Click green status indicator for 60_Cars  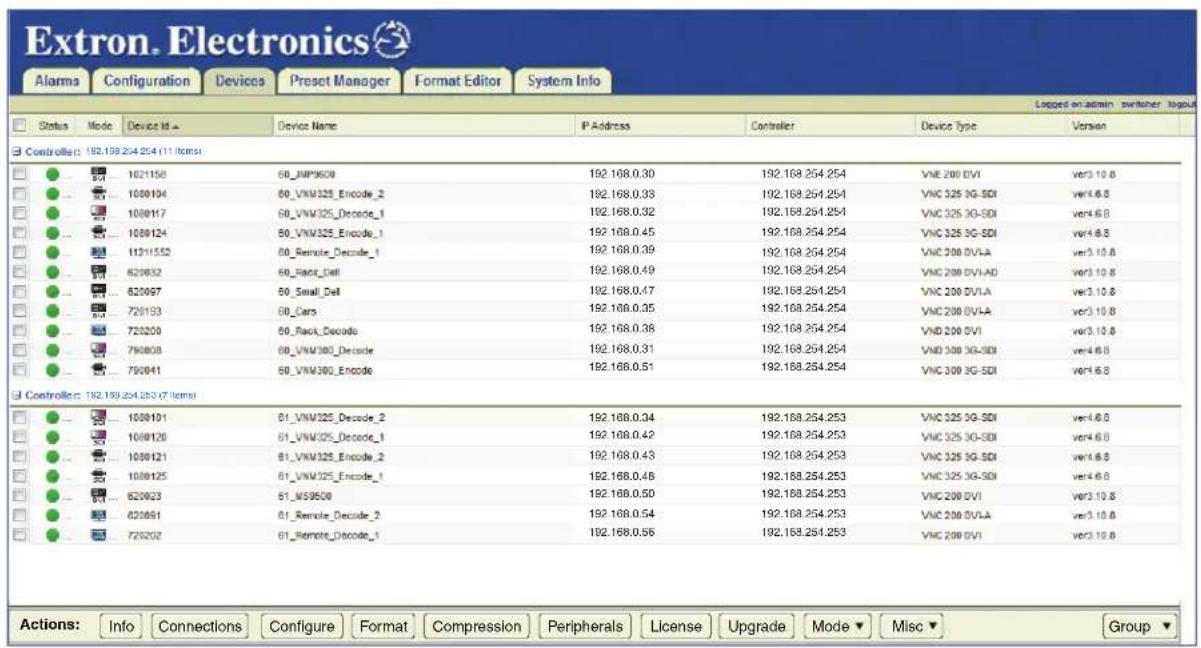(52, 310)
